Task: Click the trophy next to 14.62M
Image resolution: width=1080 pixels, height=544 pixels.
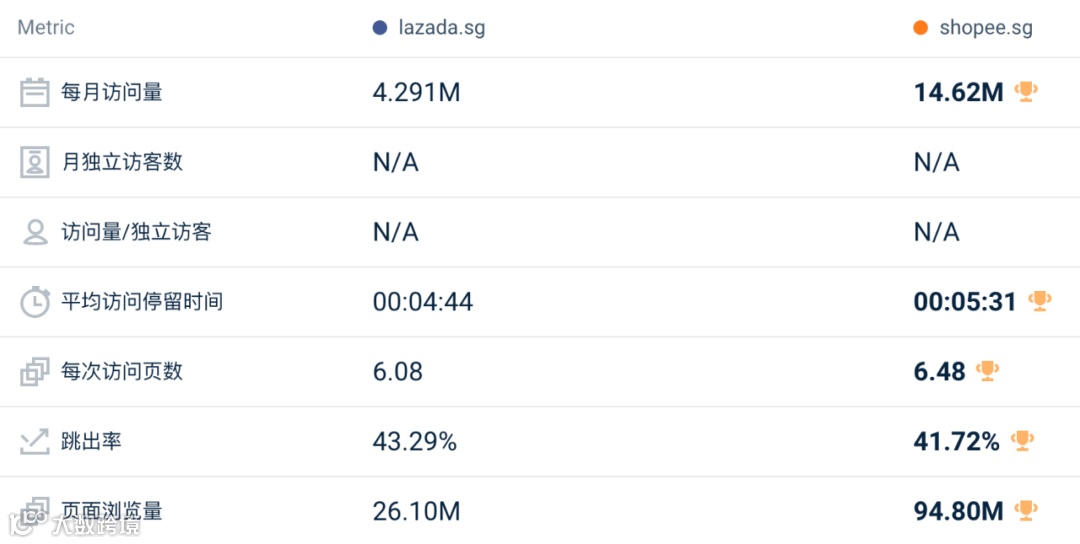Action: point(1026,92)
